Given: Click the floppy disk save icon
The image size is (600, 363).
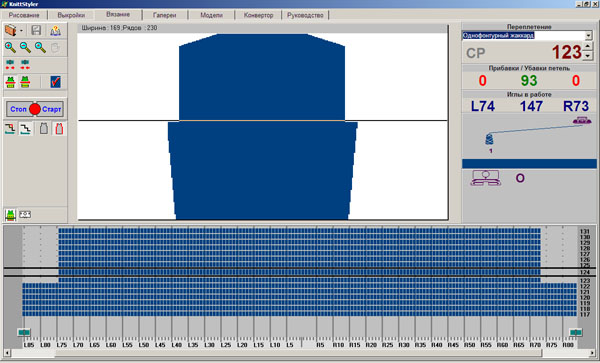Looking at the screenshot, I should point(36,30).
